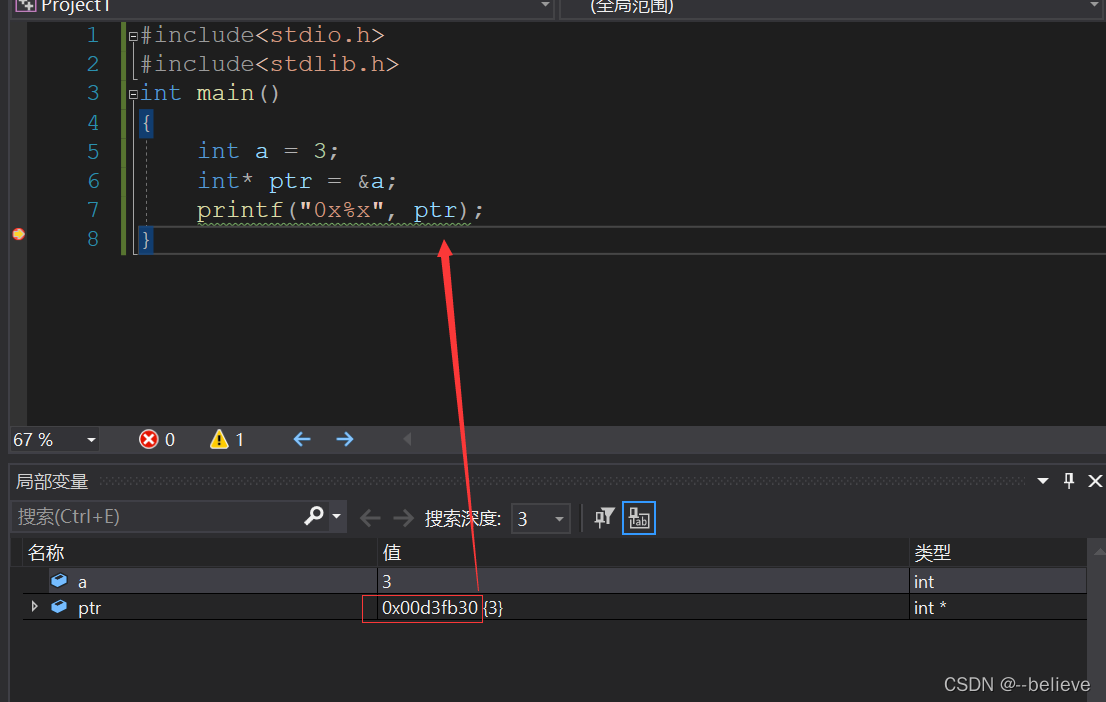Image resolution: width=1106 pixels, height=702 pixels.
Task: Click the variable icon beside ptr
Action: point(59,607)
